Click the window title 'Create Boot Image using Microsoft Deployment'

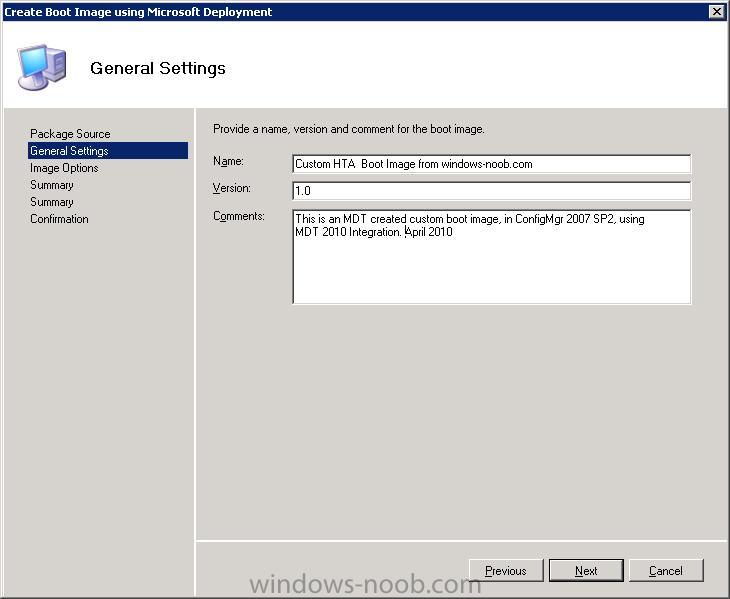pyautogui.click(x=138, y=12)
